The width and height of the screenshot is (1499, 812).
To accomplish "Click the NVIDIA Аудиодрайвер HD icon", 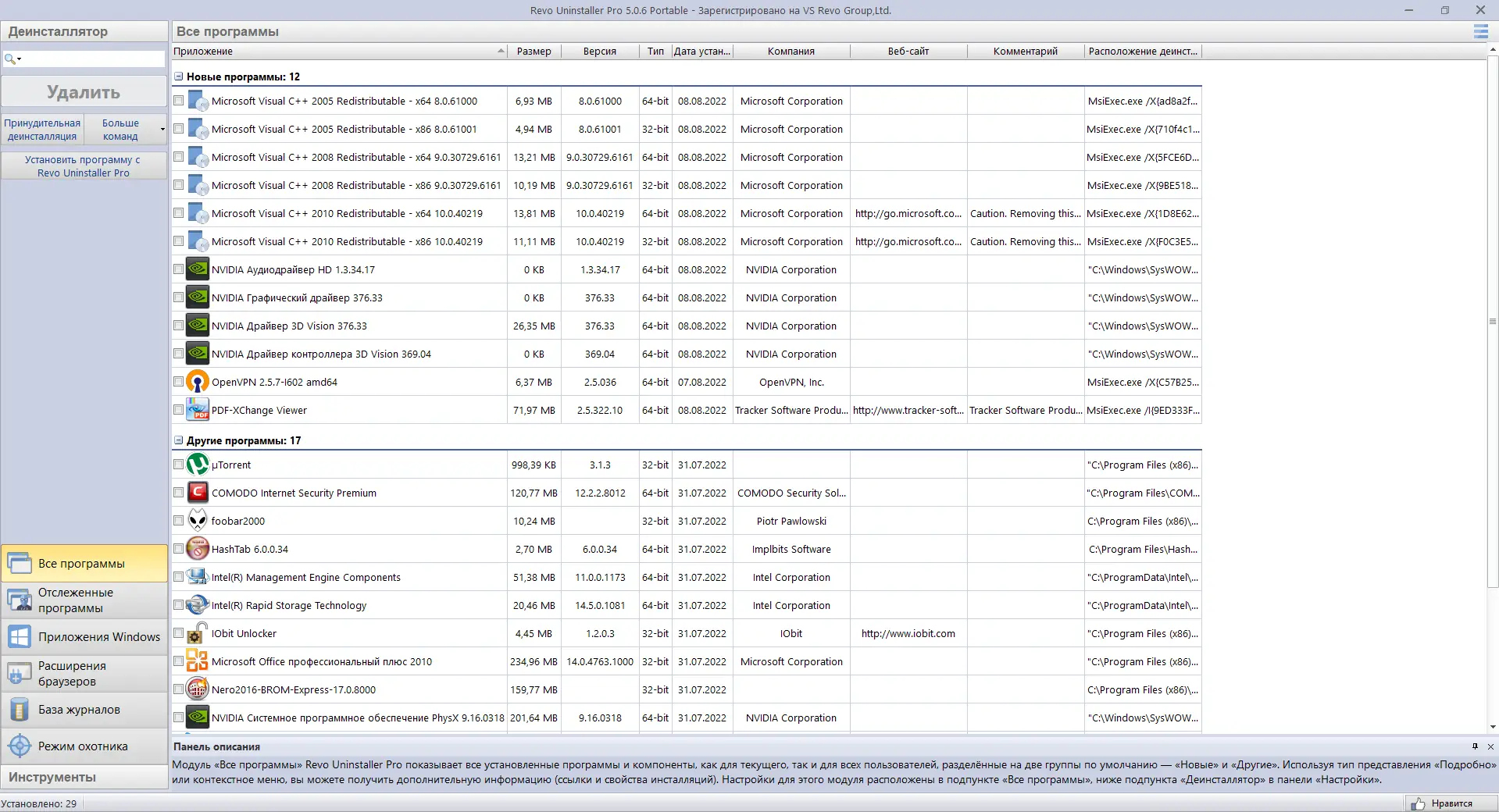I will tap(198, 269).
